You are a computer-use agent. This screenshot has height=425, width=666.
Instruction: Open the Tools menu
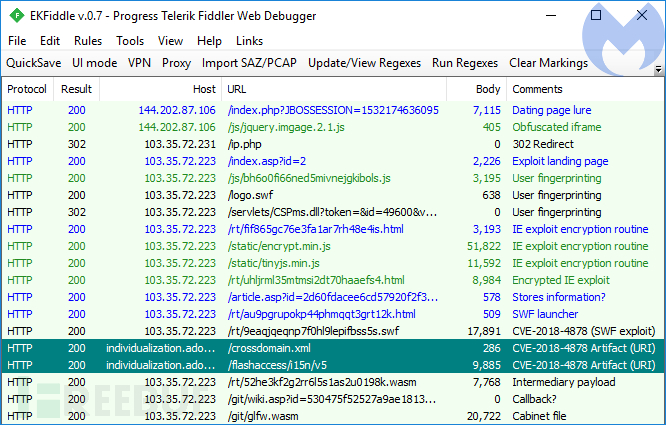(x=130, y=41)
